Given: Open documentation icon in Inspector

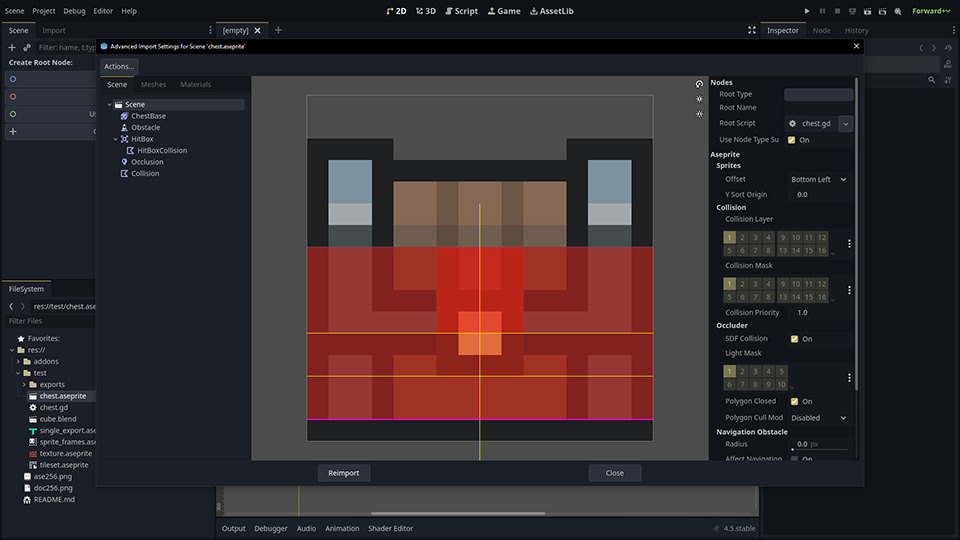Looking at the screenshot, I should [948, 64].
